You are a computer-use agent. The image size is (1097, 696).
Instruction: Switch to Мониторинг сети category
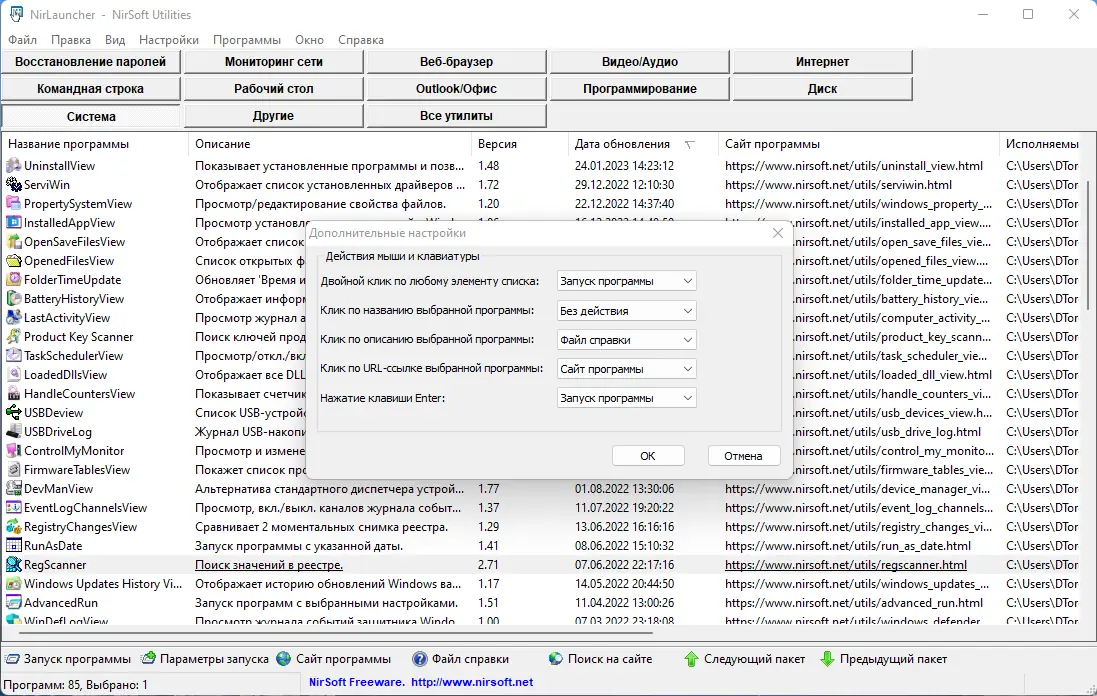tap(274, 62)
